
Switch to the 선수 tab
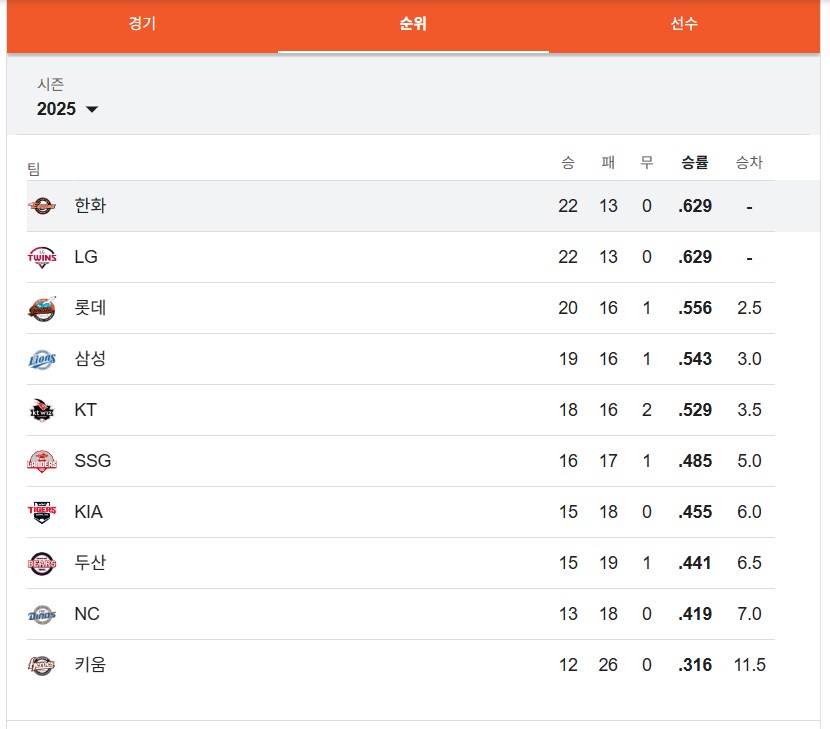point(684,24)
